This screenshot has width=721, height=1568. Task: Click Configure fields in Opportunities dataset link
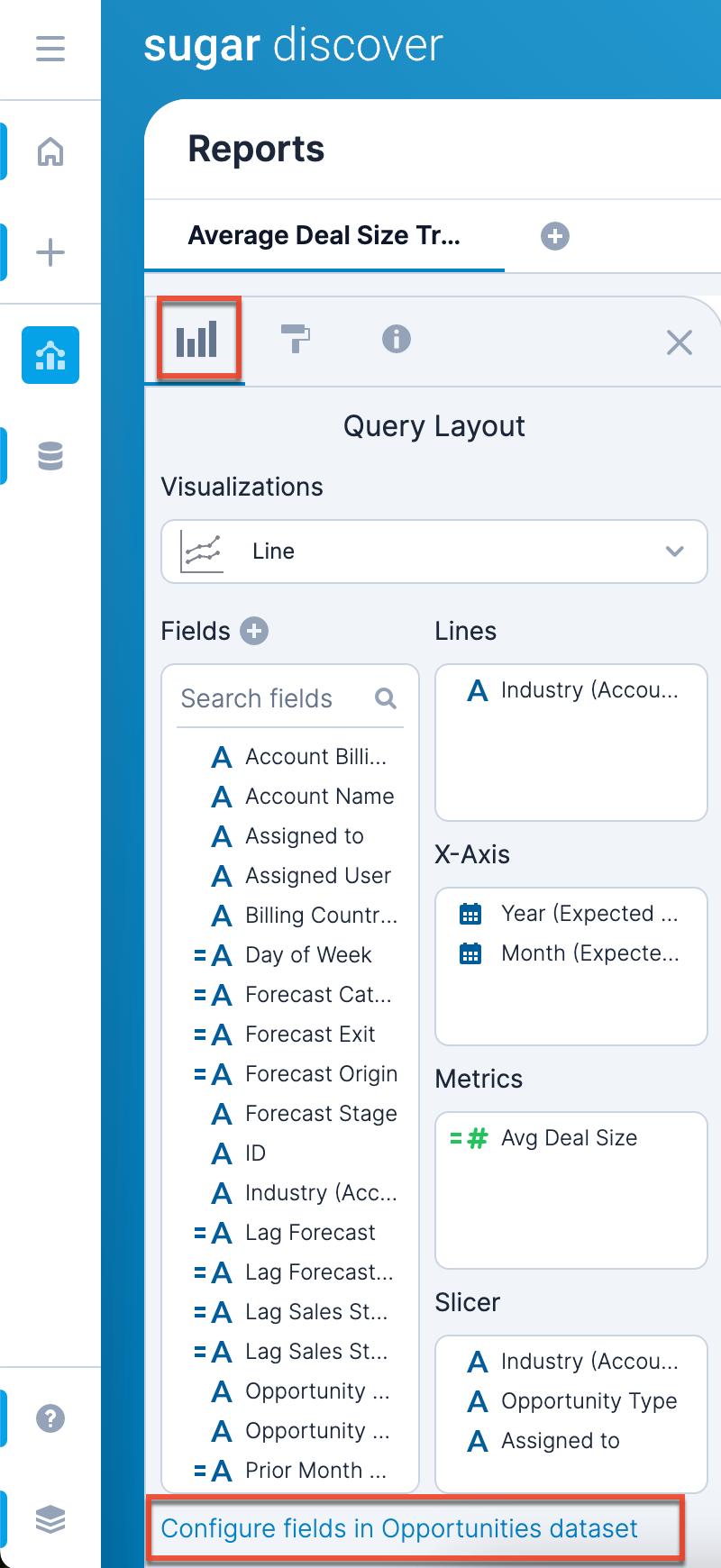pyautogui.click(x=399, y=1528)
